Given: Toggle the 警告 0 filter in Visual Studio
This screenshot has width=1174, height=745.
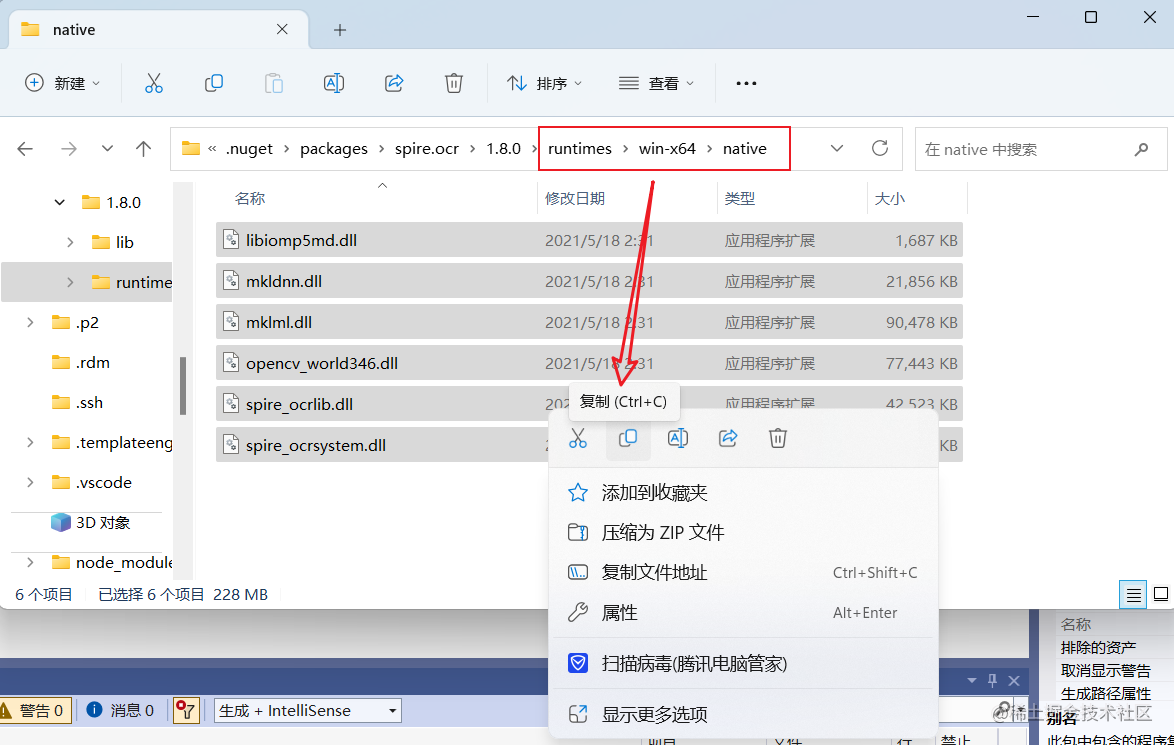Looking at the screenshot, I should [37, 710].
